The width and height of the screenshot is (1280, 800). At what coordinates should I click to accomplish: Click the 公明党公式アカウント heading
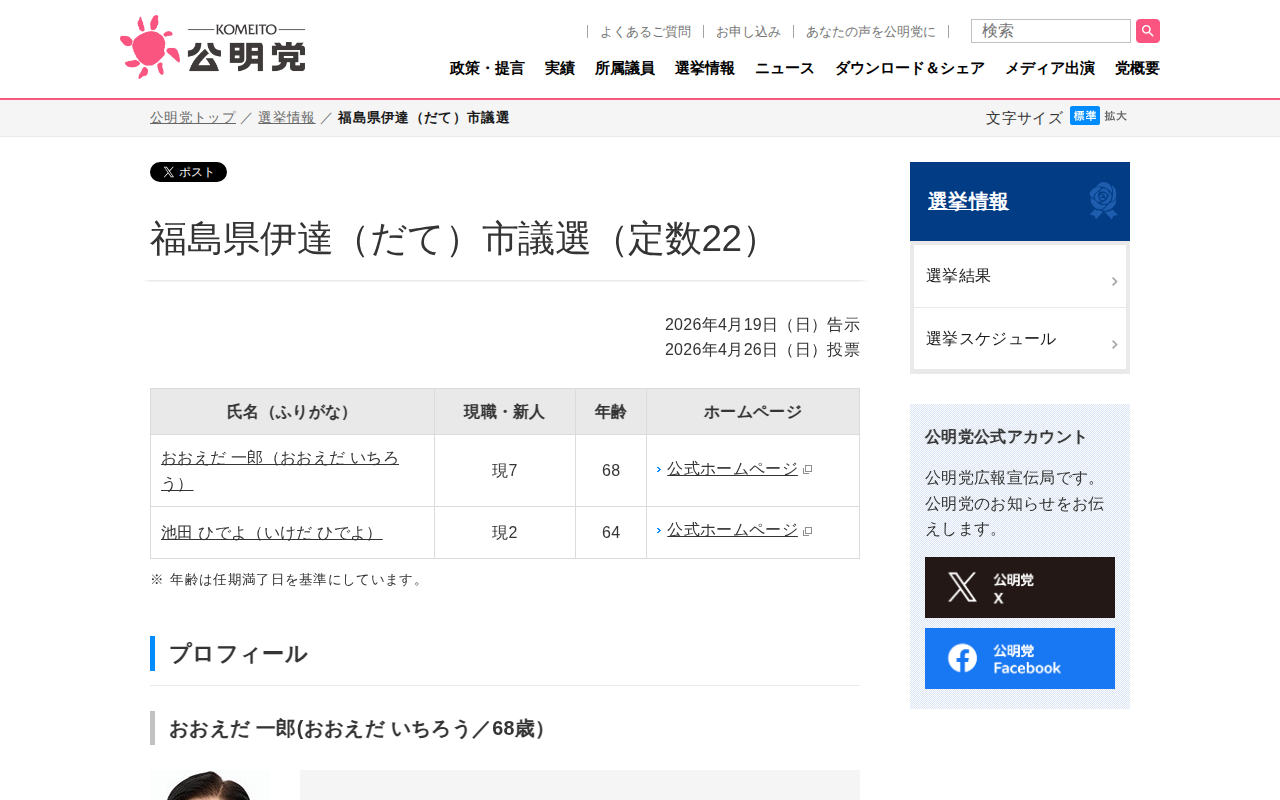1006,437
